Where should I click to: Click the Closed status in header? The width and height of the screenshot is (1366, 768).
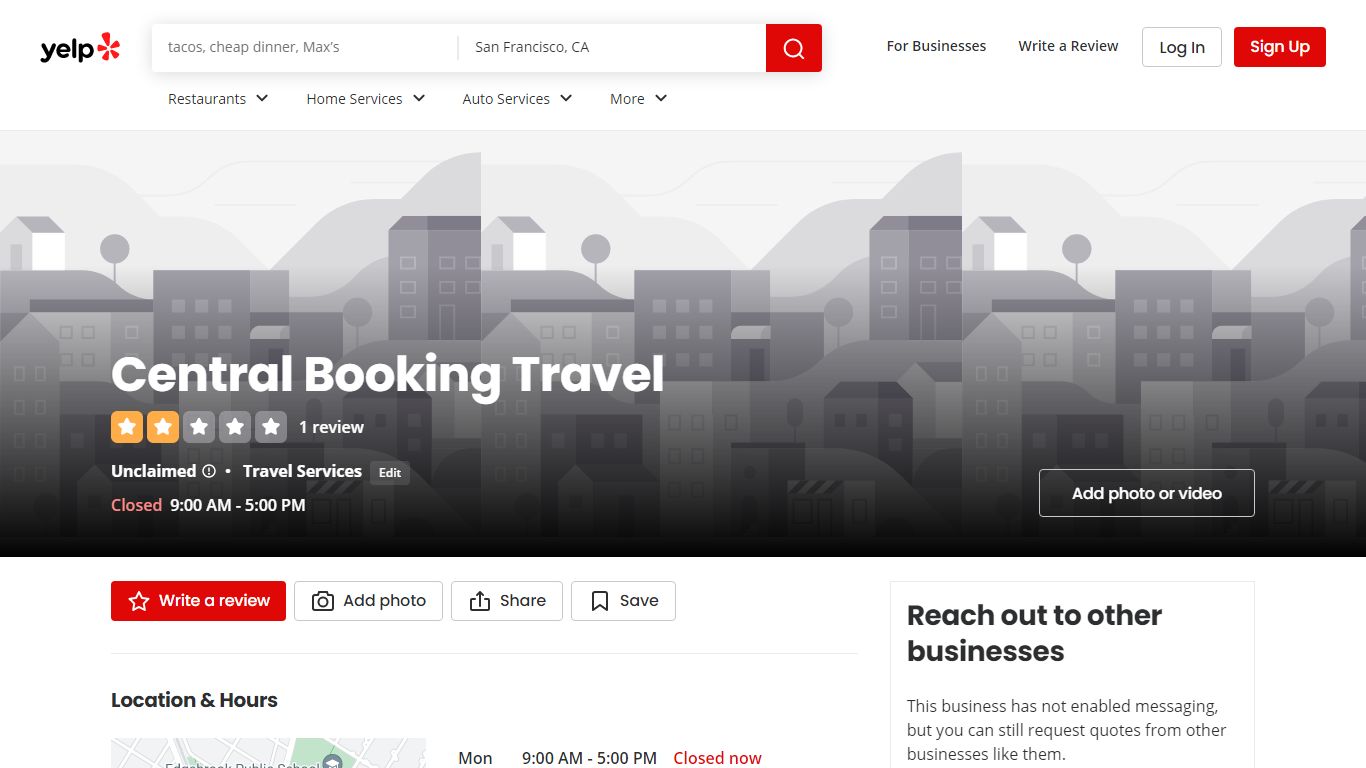pyautogui.click(x=136, y=505)
